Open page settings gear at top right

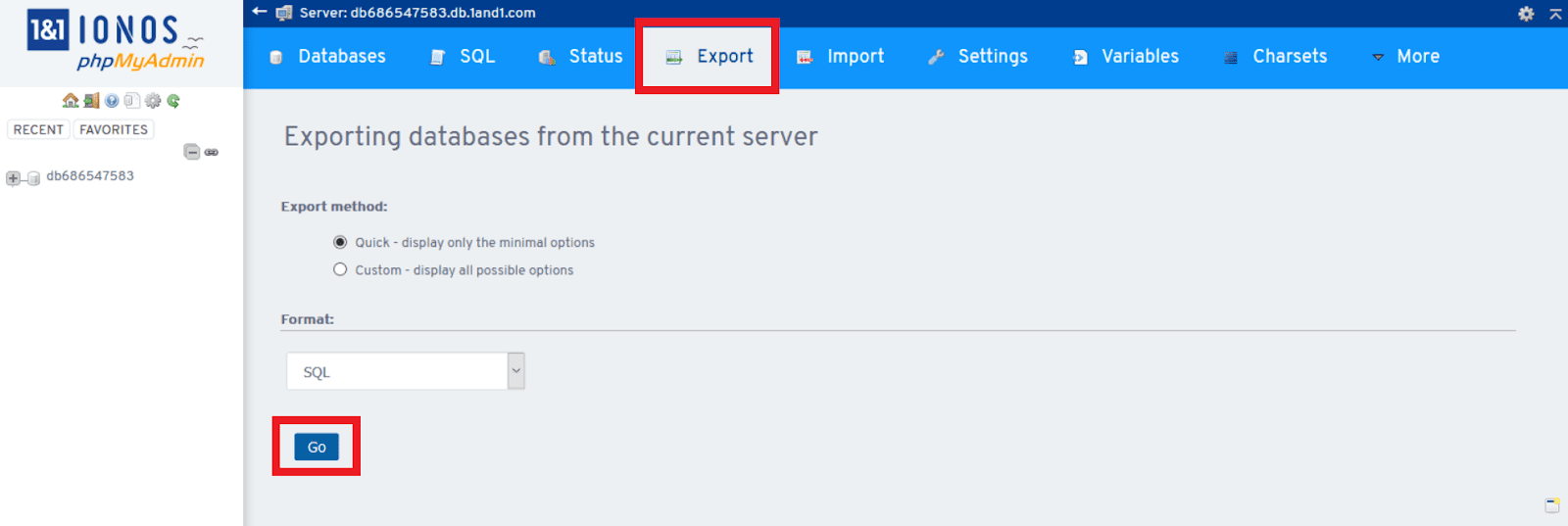[1526, 14]
